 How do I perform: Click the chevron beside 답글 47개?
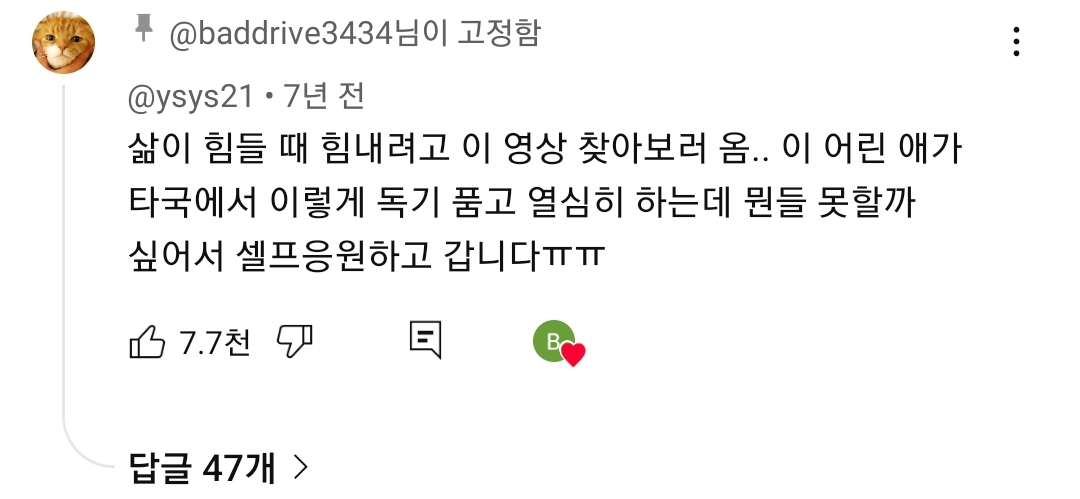pos(300,468)
